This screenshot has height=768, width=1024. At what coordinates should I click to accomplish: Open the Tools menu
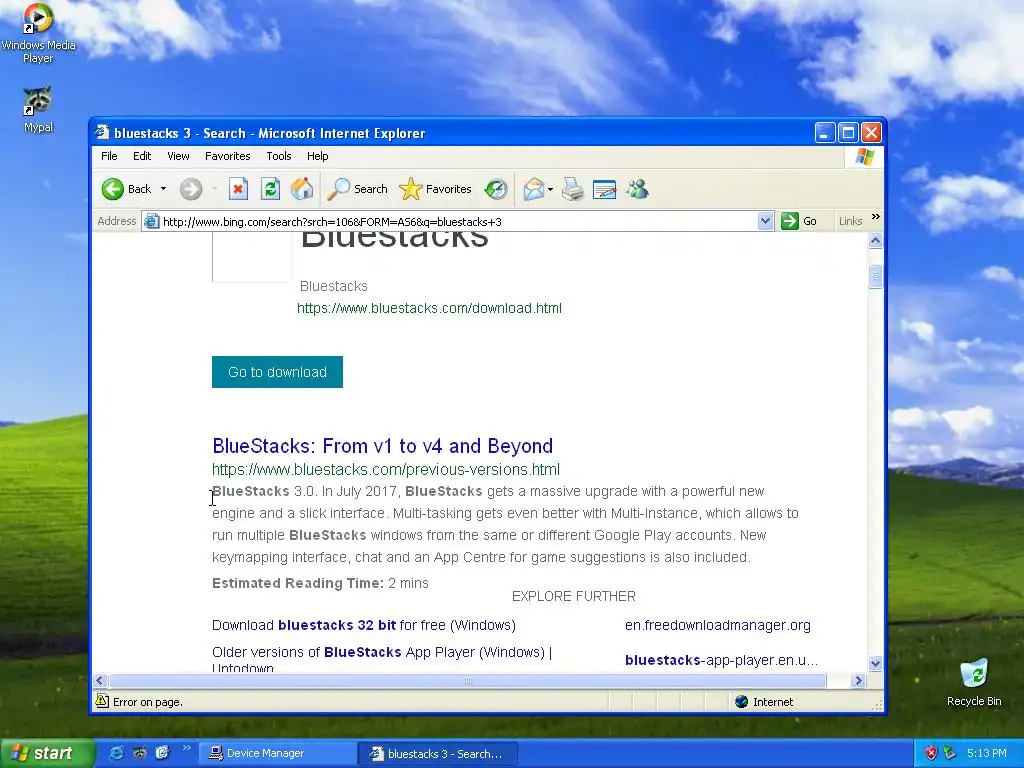tap(279, 156)
